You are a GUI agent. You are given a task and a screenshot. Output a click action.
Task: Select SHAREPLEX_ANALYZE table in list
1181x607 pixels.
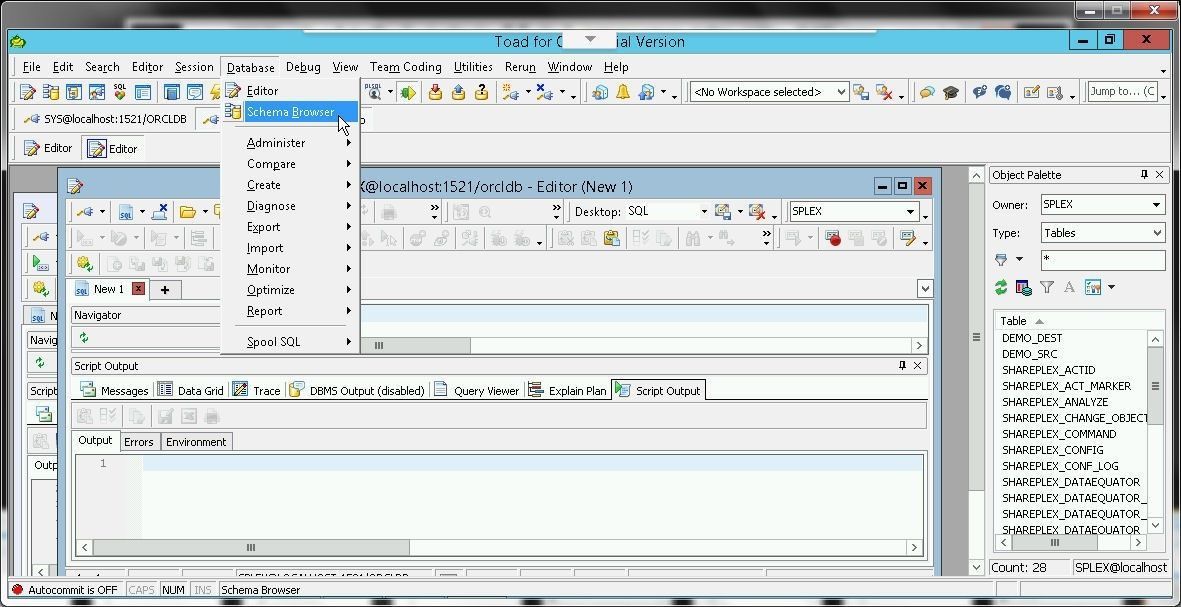[x=1055, y=402]
